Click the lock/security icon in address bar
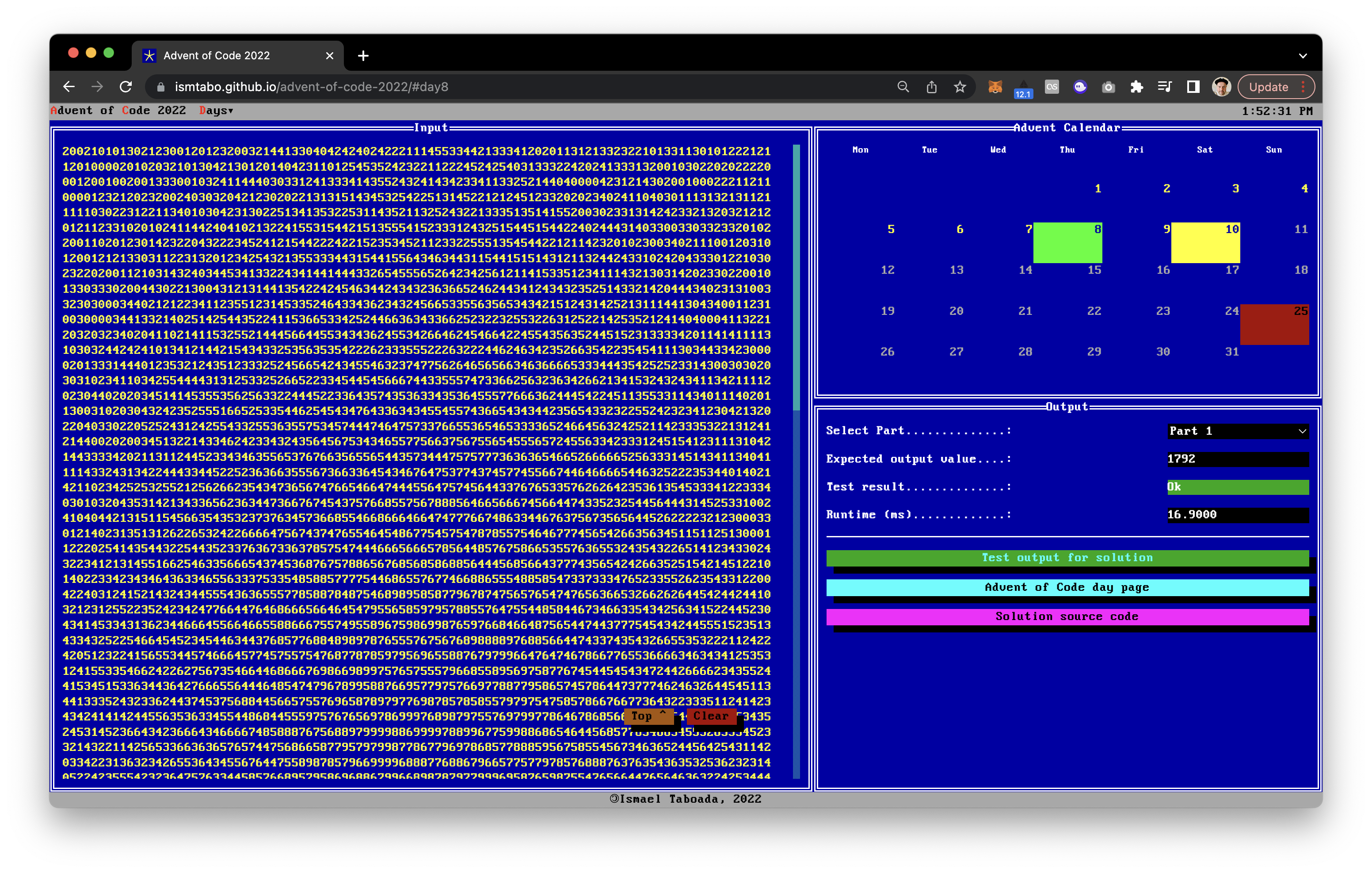Screen dimensions: 1372x873 click(x=162, y=86)
